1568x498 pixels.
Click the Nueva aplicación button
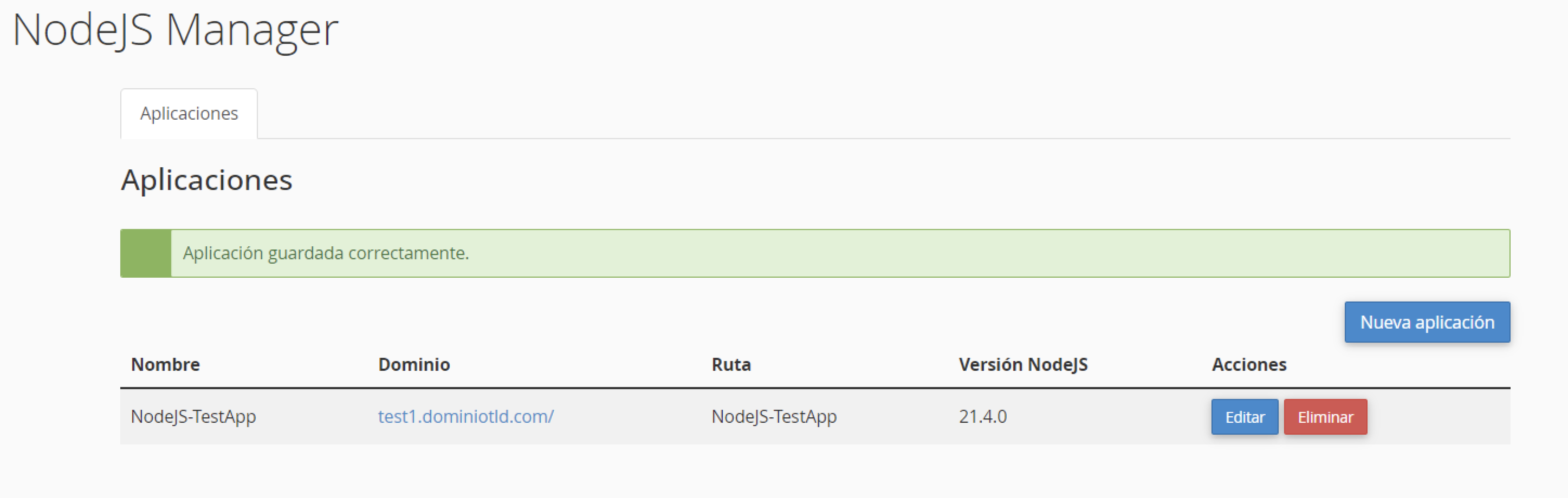1427,322
